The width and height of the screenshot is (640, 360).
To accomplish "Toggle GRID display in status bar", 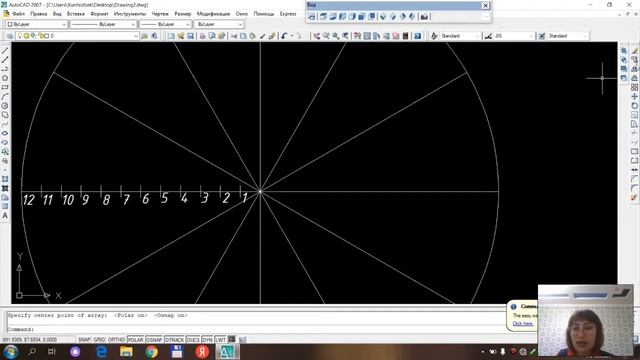I will pyautogui.click(x=99, y=340).
